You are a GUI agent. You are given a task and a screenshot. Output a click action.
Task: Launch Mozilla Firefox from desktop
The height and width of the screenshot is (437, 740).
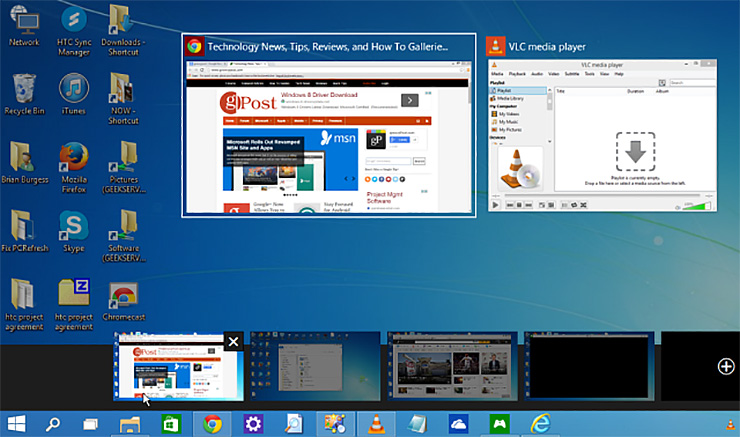74,168
